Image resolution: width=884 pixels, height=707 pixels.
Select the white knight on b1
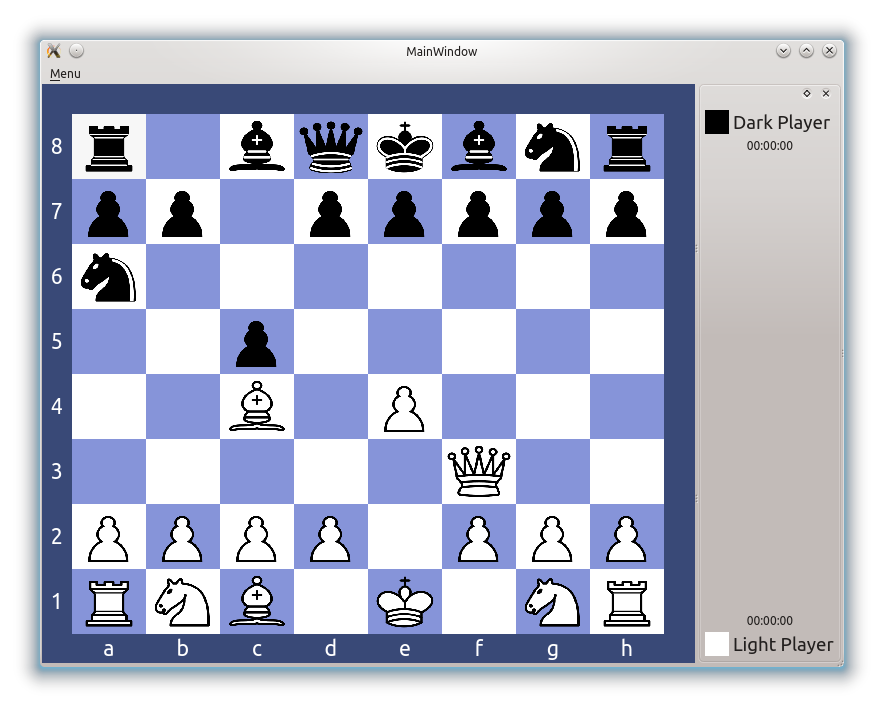(x=183, y=602)
